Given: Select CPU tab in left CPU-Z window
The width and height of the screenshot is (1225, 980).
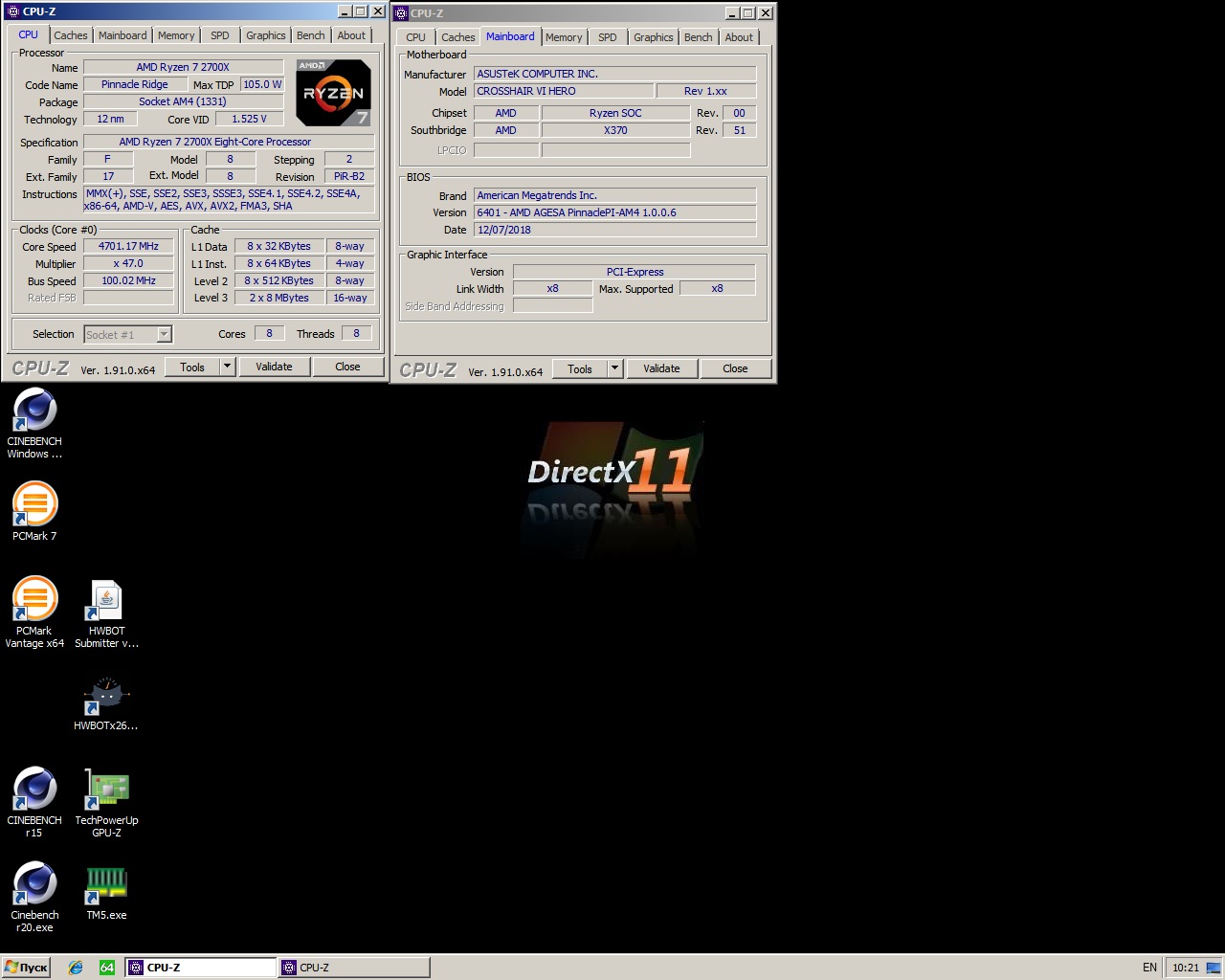Looking at the screenshot, I should (29, 34).
